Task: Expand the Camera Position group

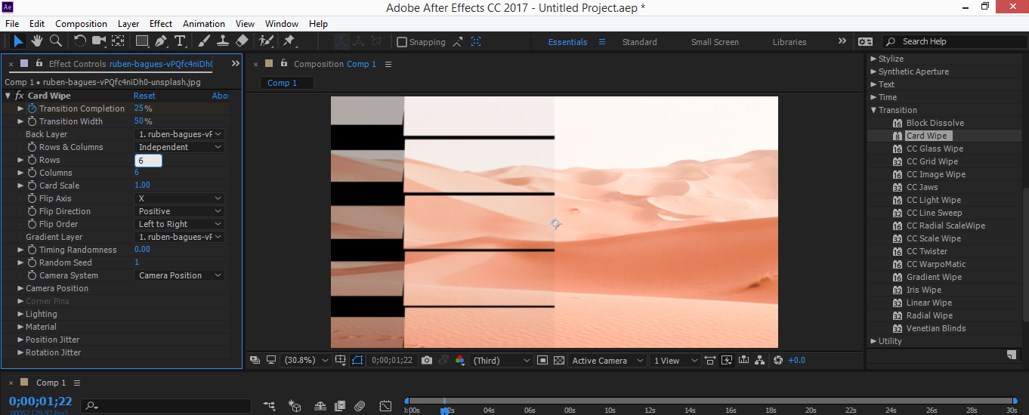Action: pyautogui.click(x=20, y=288)
